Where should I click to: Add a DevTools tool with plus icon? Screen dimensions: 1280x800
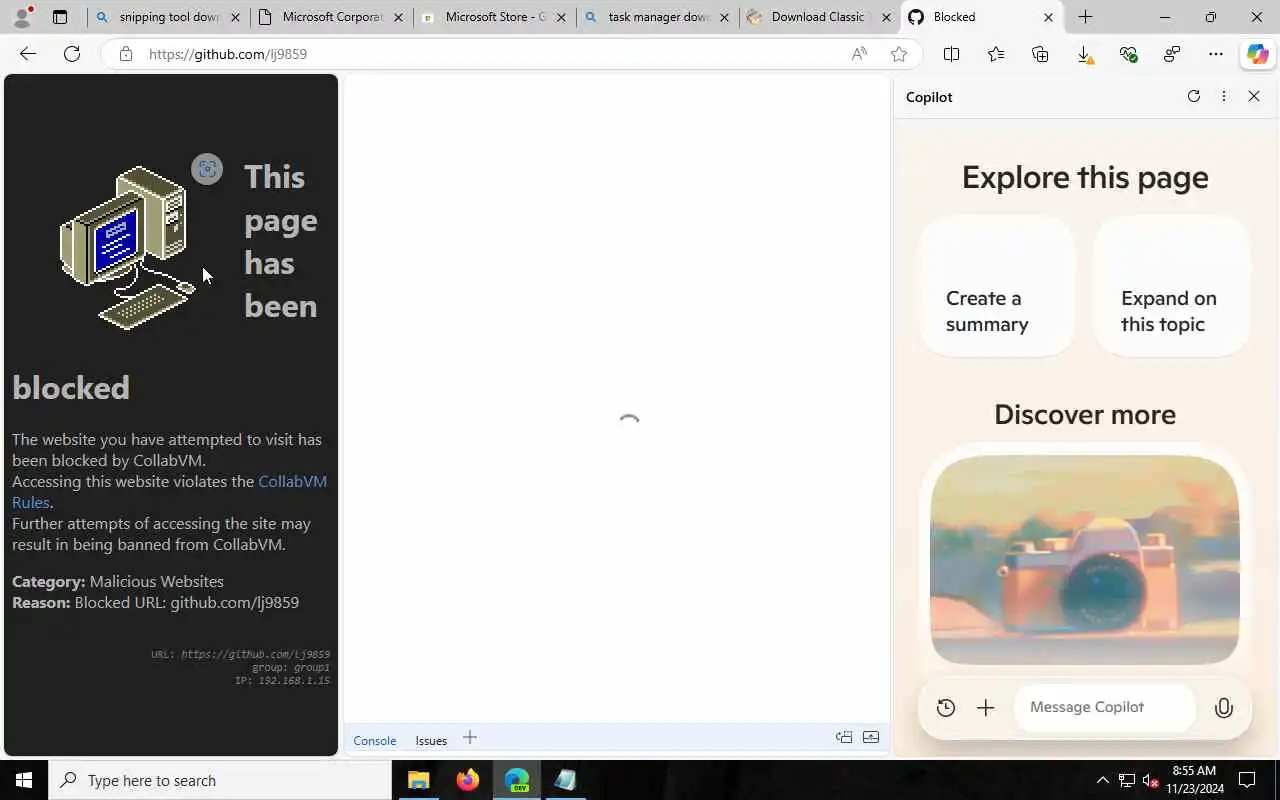pos(470,738)
